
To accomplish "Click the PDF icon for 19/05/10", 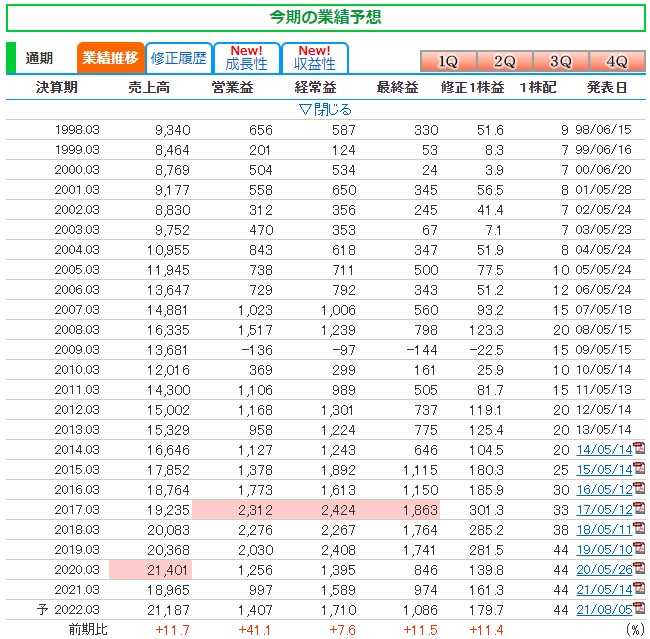I will click(x=639, y=549).
